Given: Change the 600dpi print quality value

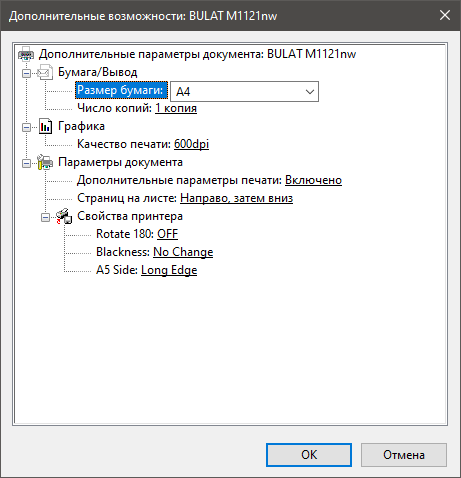Looking at the screenshot, I should pos(191,144).
